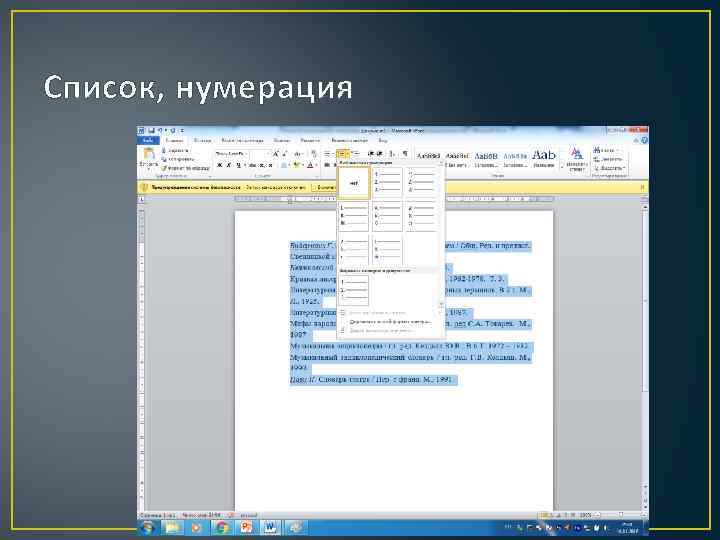Screen dimensions: 720x540
Task: Open File Explorer from the taskbar
Action: coord(174,528)
